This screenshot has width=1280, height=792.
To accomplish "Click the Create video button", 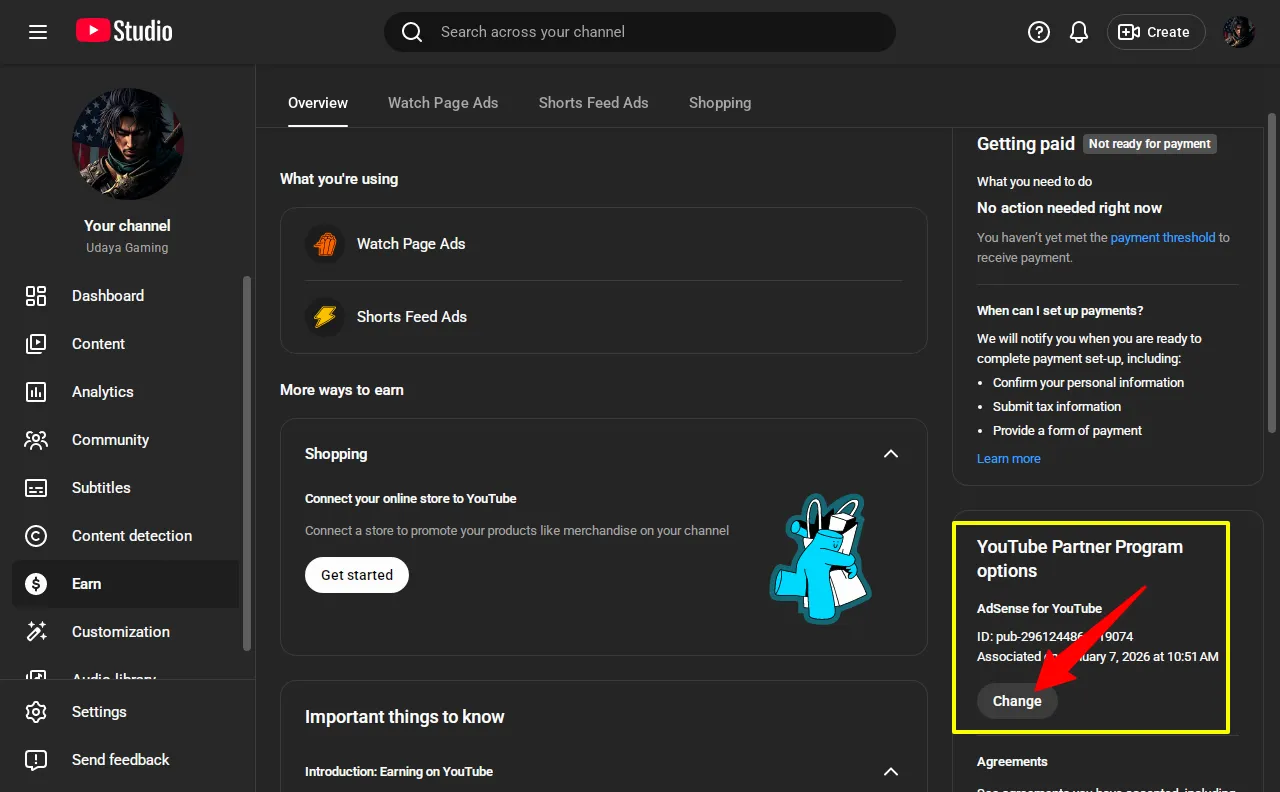I will (1154, 32).
